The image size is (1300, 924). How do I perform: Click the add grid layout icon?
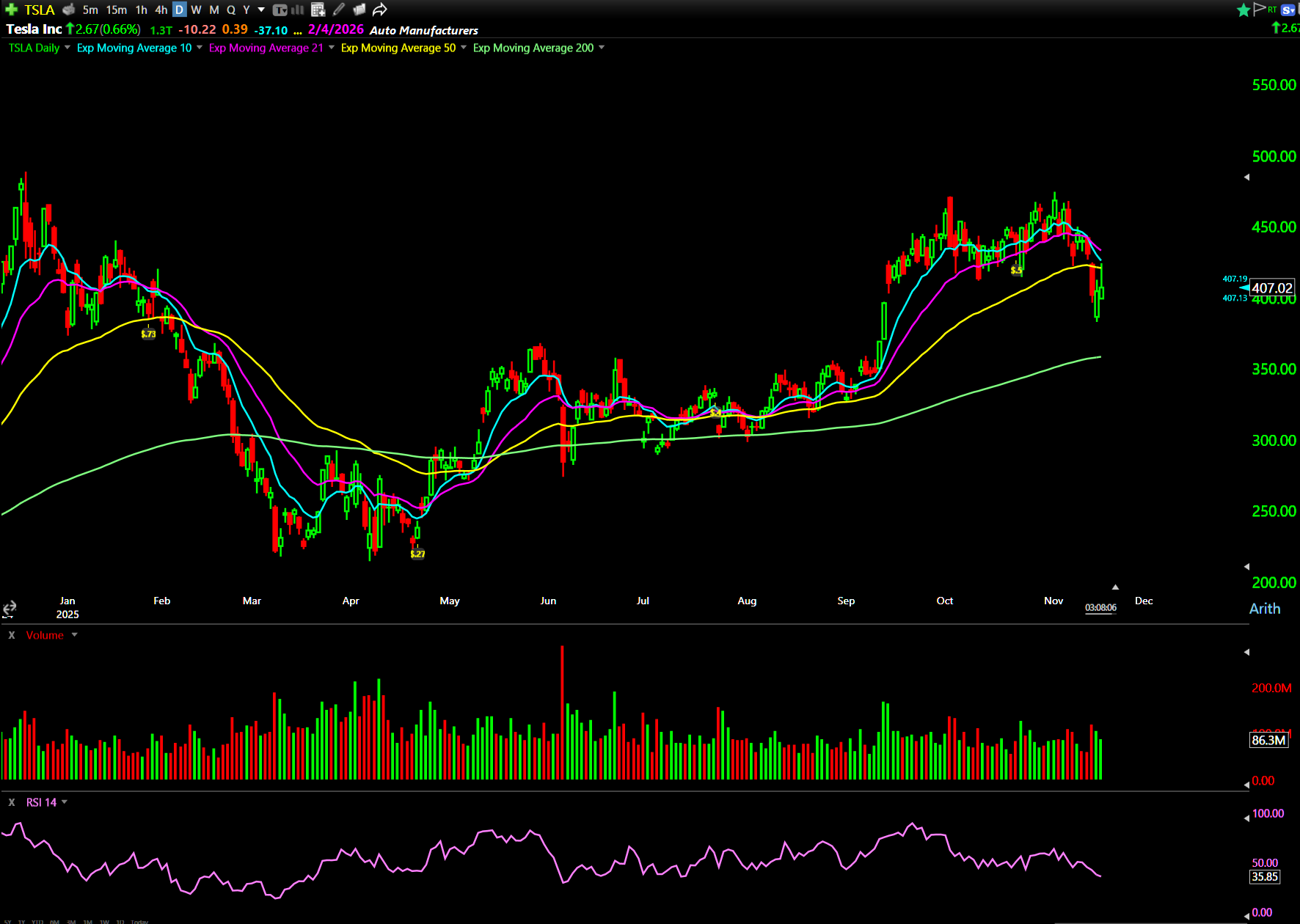pyautogui.click(x=318, y=10)
